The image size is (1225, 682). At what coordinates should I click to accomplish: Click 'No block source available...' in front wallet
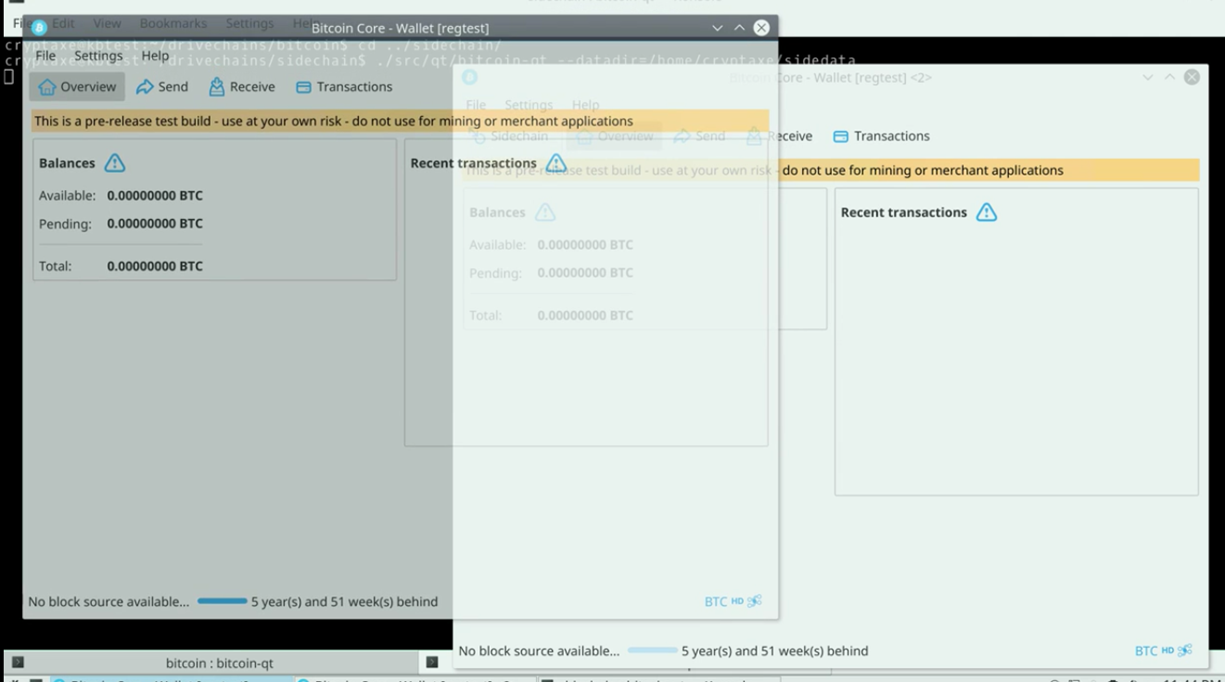[x=108, y=602]
